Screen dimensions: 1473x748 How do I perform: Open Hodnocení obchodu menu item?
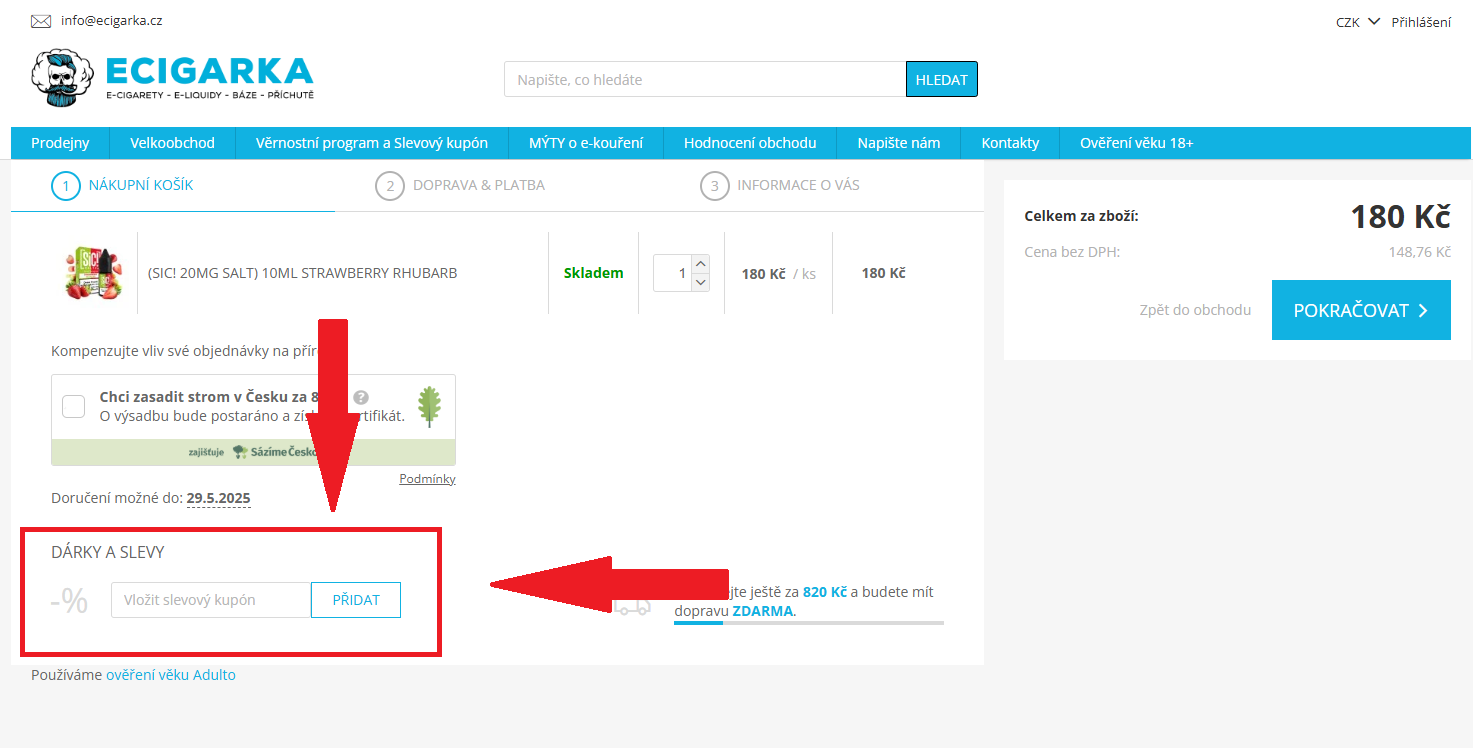[x=750, y=143]
